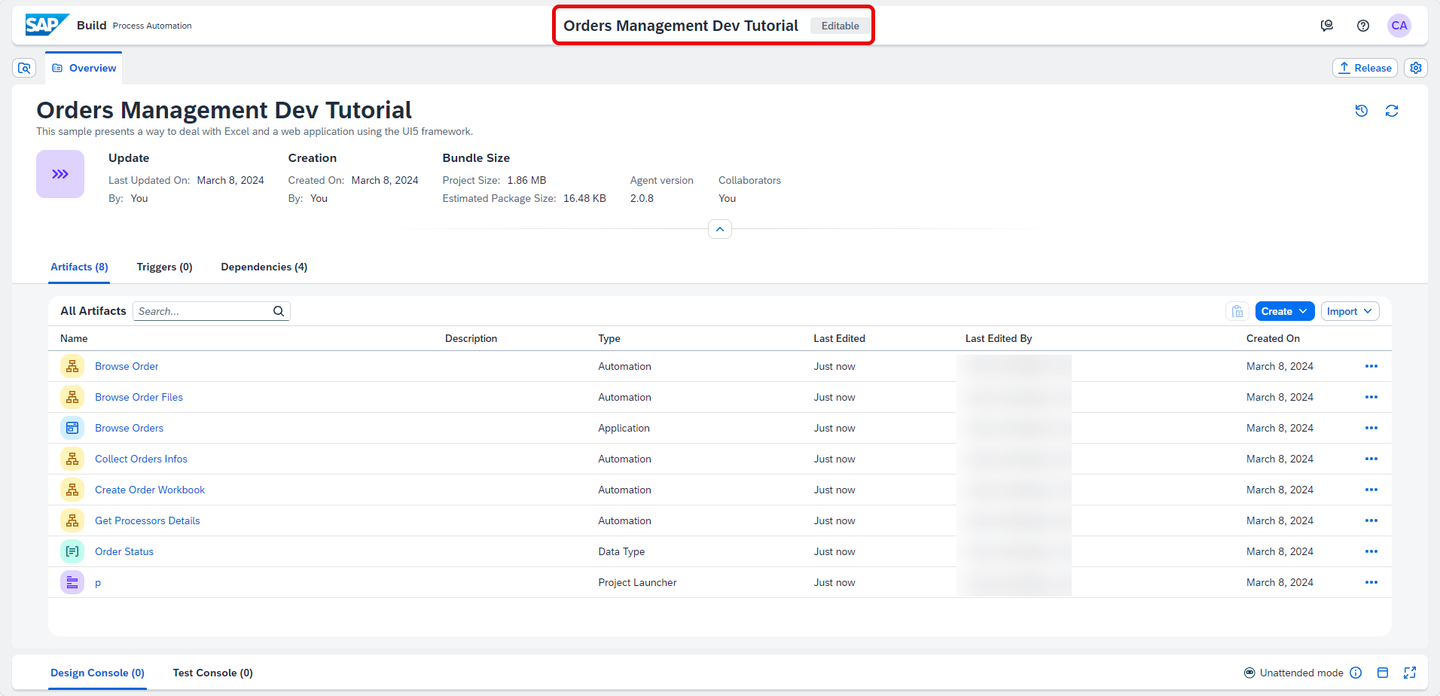The height and width of the screenshot is (696, 1440).
Task: Select the Triggers (0) tab
Action: [x=165, y=267]
